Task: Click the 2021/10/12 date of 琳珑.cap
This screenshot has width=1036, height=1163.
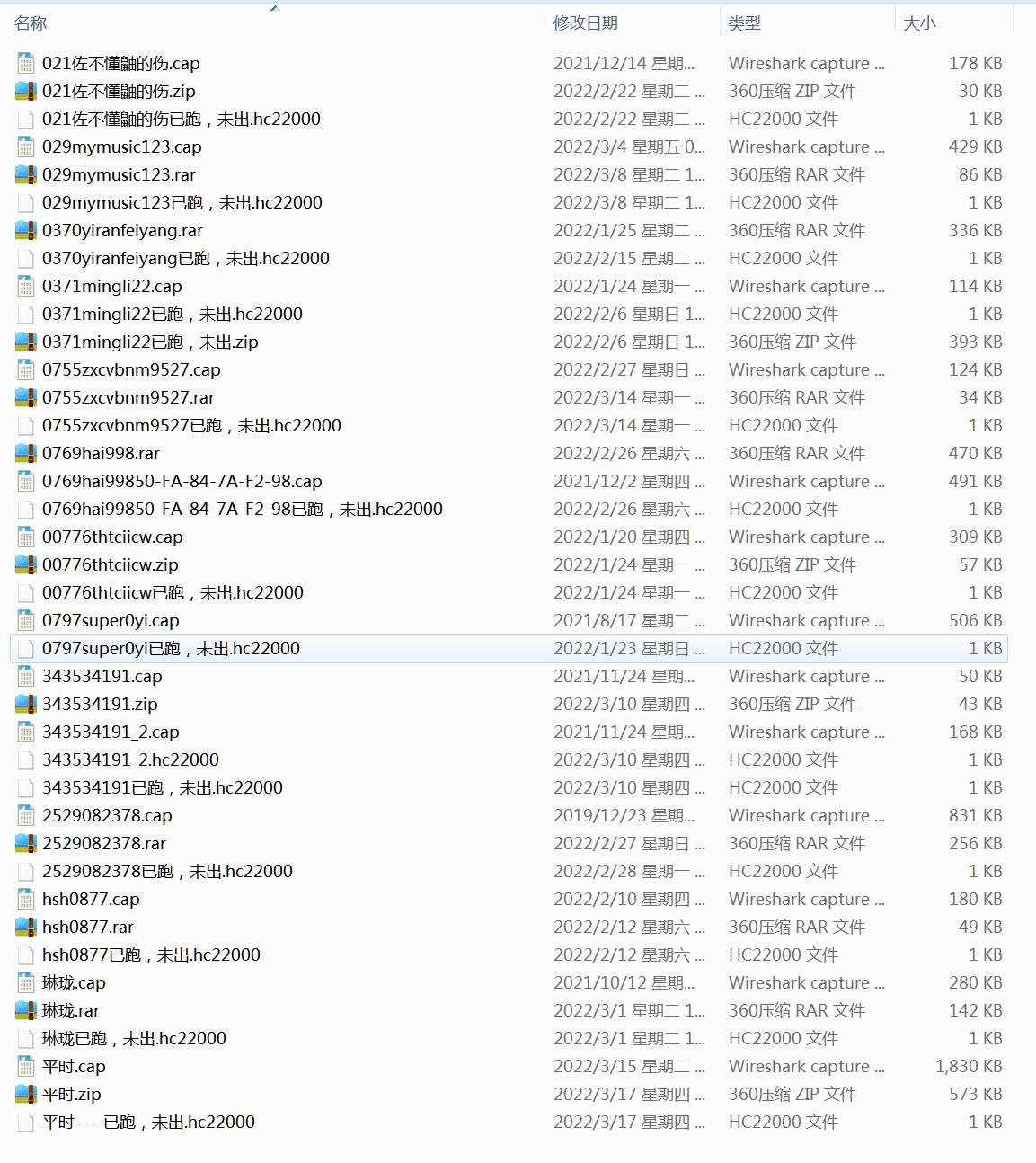Action: tap(624, 982)
